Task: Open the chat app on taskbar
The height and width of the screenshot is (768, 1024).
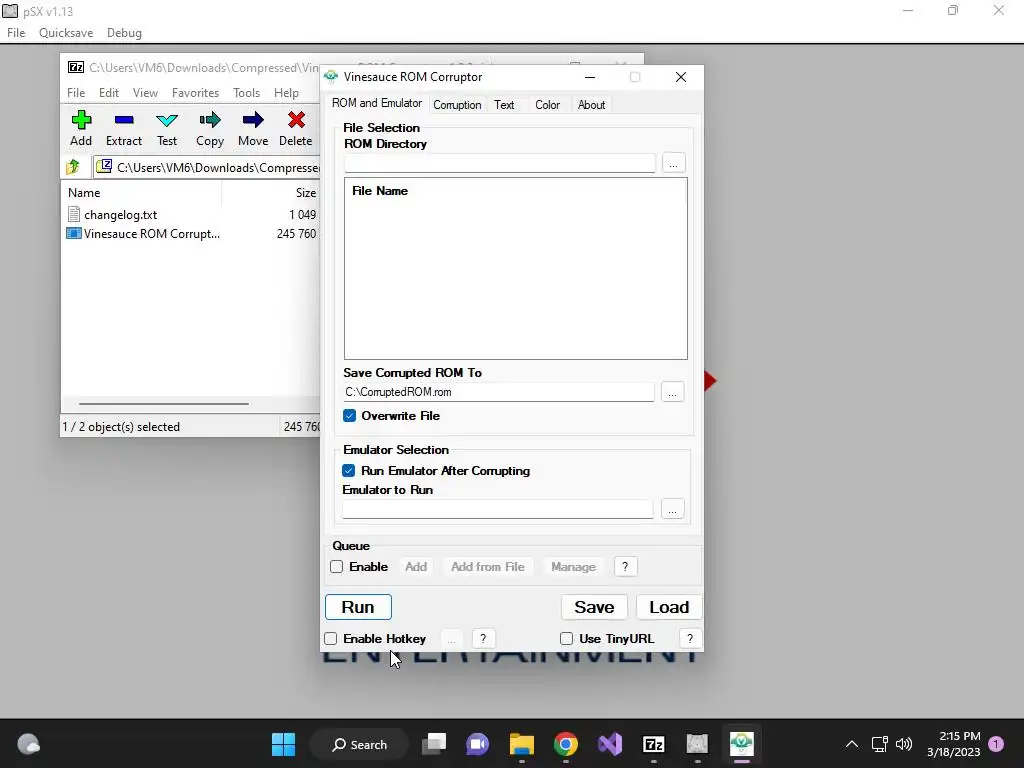Action: click(x=477, y=744)
